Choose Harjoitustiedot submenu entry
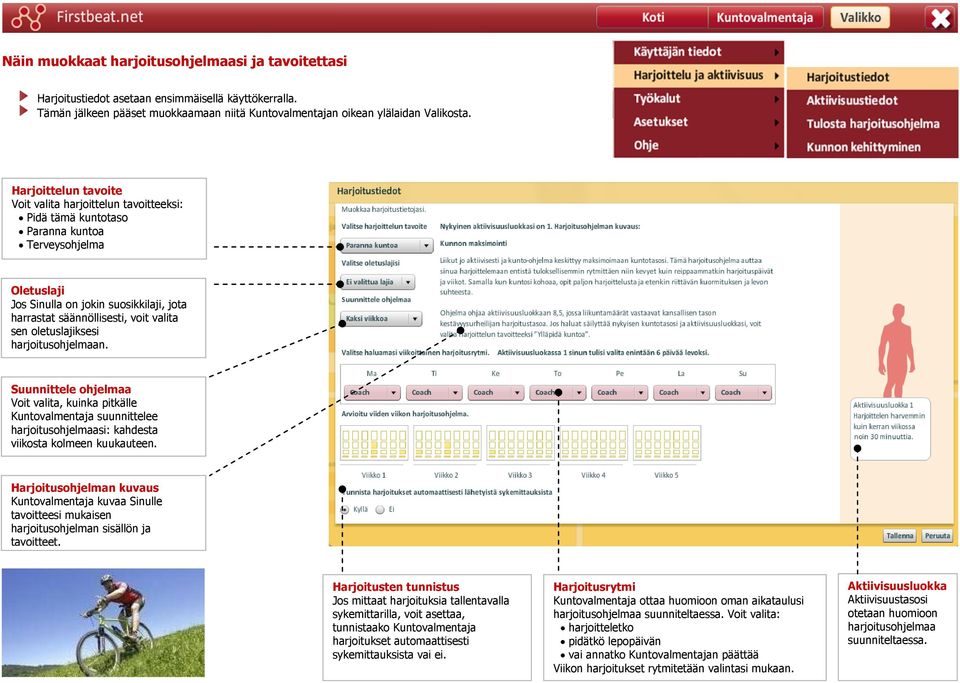960x683 pixels. tap(872, 77)
